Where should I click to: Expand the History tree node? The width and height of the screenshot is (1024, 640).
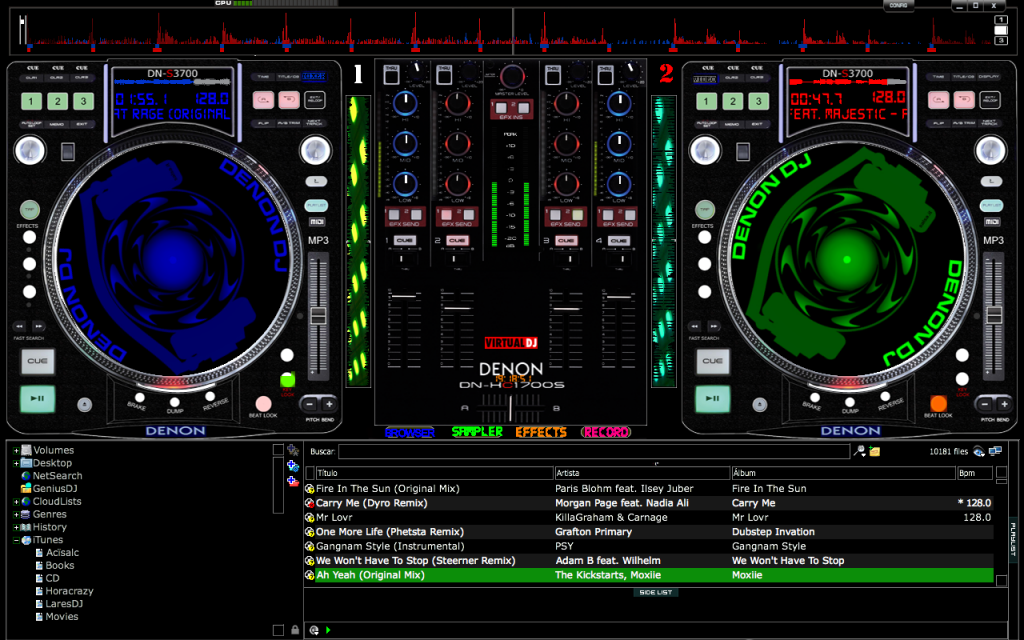coord(16,527)
